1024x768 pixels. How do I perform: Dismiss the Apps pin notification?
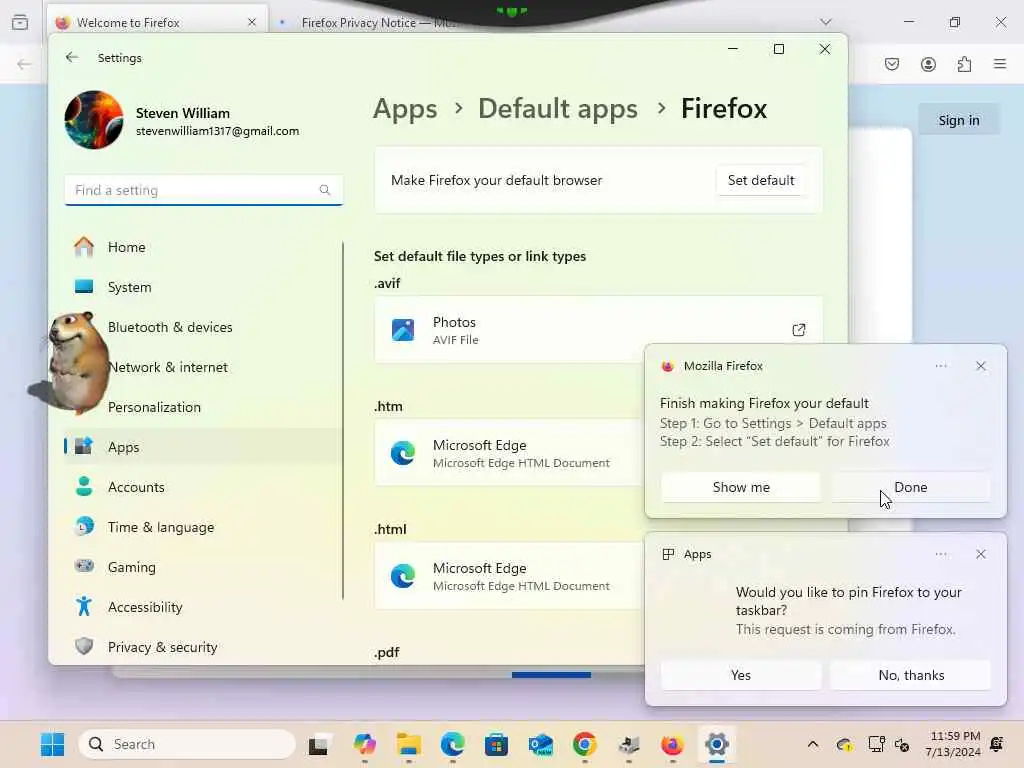tap(981, 554)
